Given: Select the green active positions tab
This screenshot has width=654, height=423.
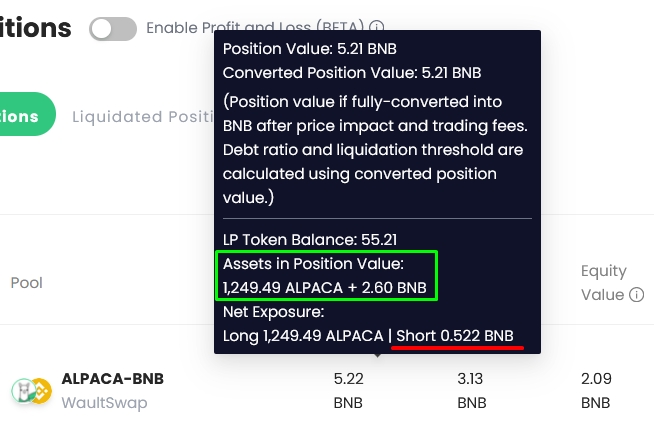Looking at the screenshot, I should click(24, 116).
